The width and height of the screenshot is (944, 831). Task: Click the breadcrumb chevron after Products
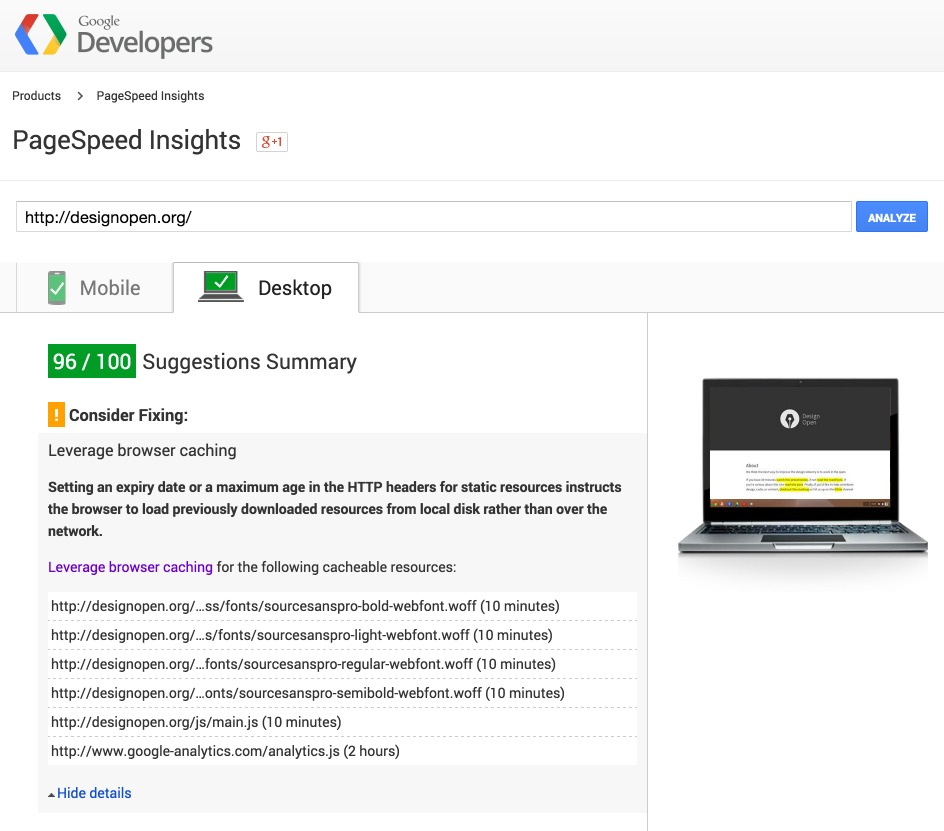pos(79,96)
